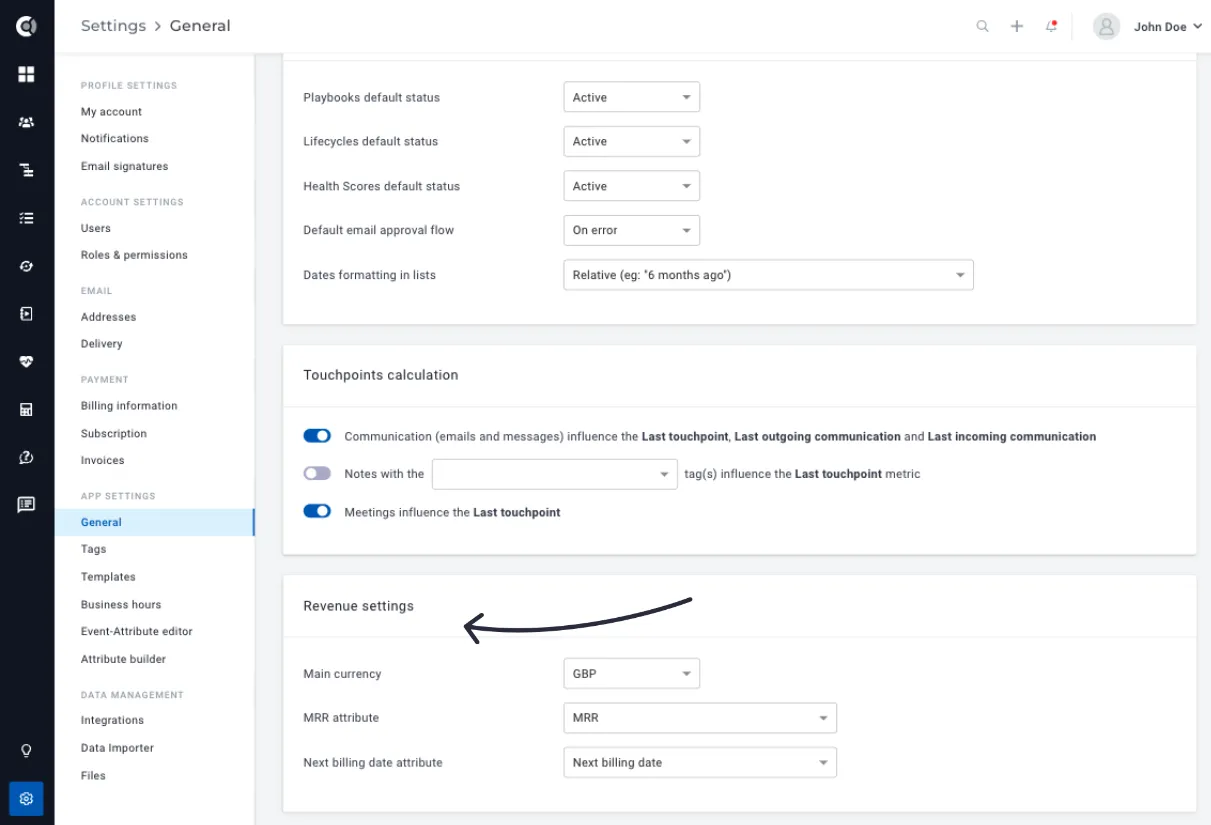Open Lifecycles default status dropdown
The image size is (1211, 825).
pos(632,141)
